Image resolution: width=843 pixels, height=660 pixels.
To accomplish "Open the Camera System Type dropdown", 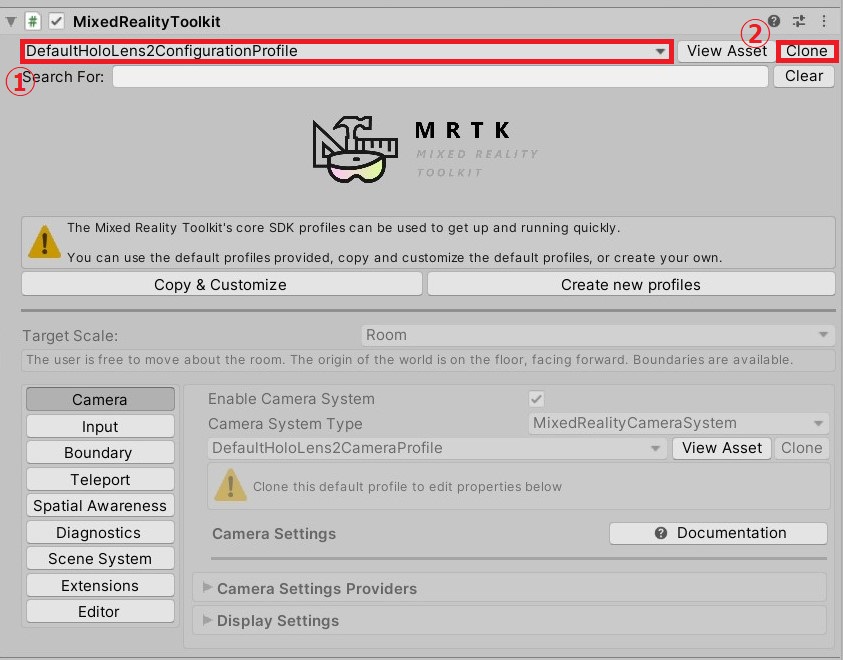I will [678, 424].
